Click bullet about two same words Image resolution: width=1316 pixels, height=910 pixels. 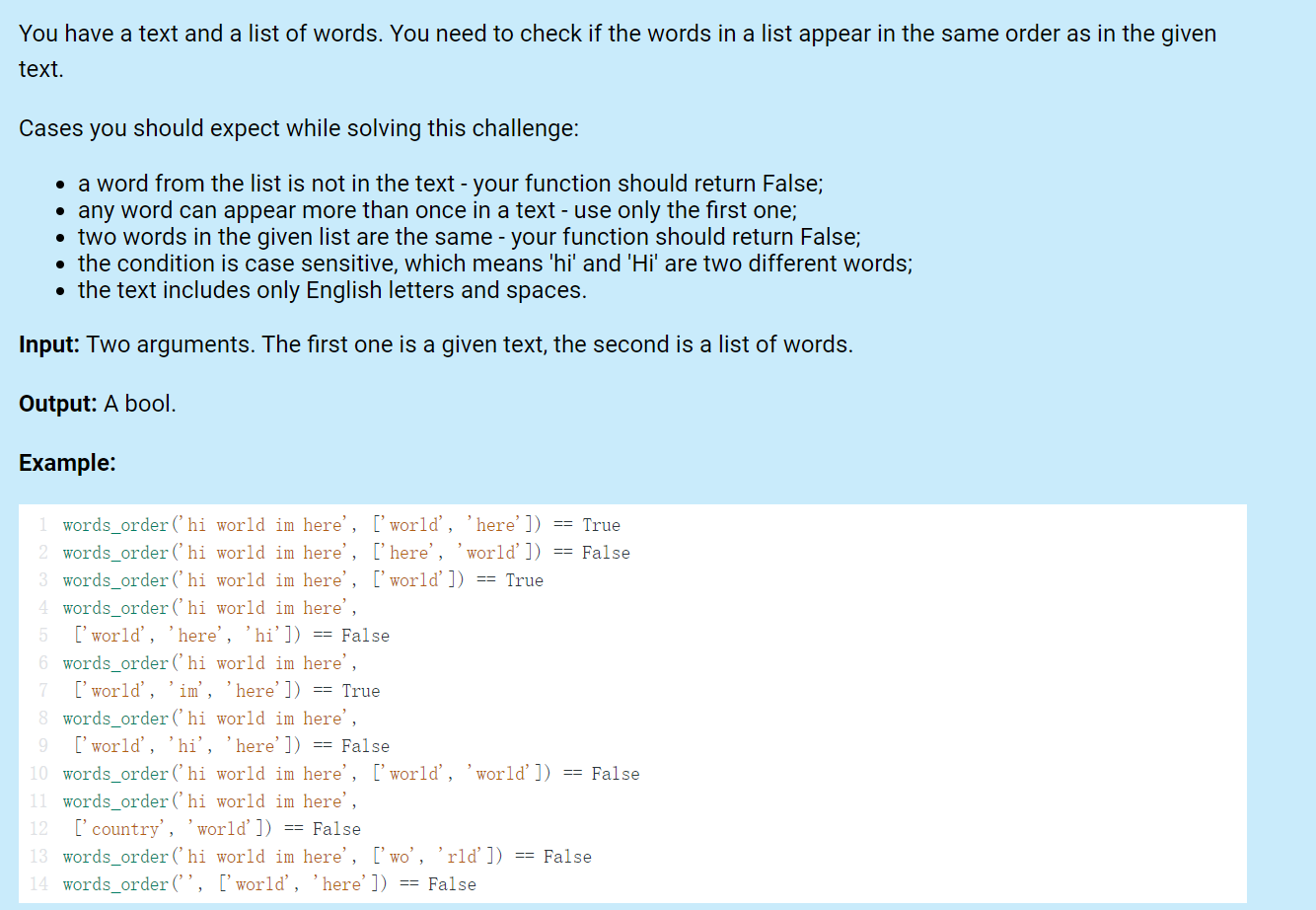coord(470,237)
